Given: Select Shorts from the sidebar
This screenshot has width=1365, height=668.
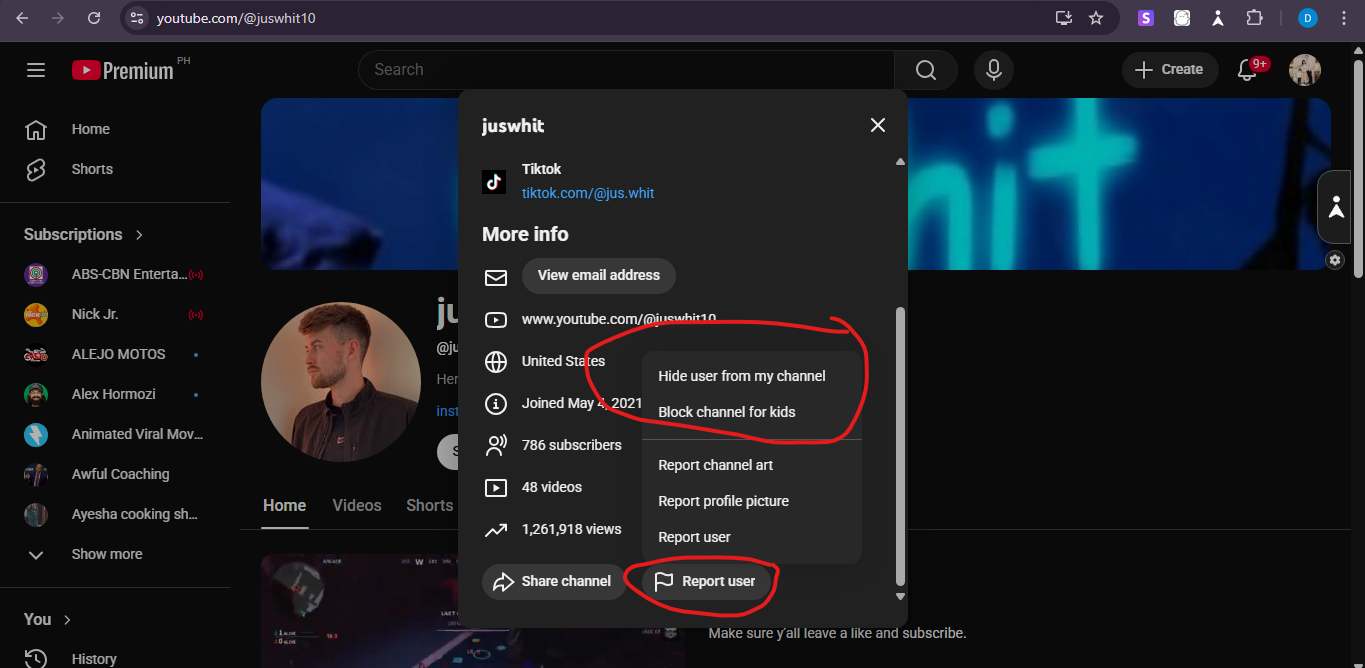Looking at the screenshot, I should (91, 169).
